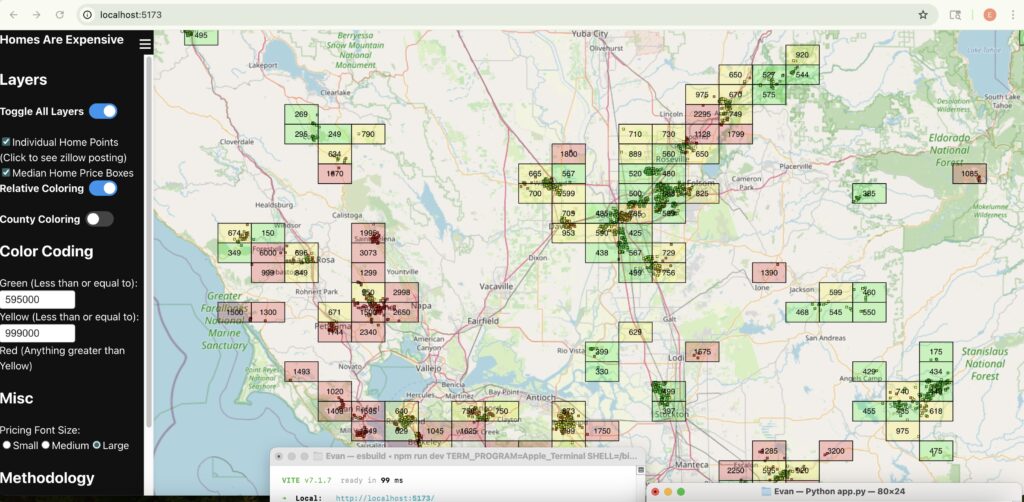Click the red 1085 price box on map
The image size is (1024, 502).
coord(968,174)
